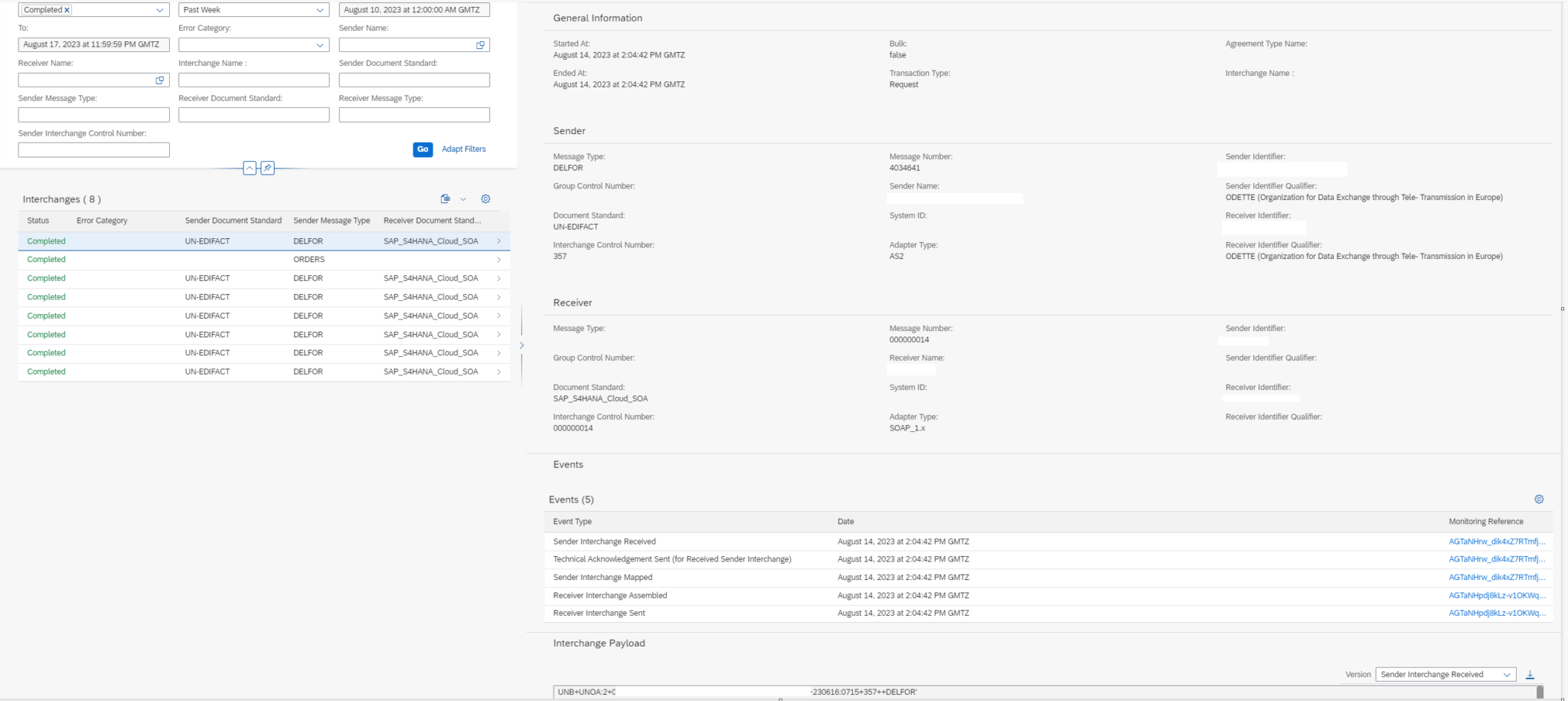This screenshot has width=1568, height=701.
Task: Click the To date field showing August 17
Action: pos(93,44)
